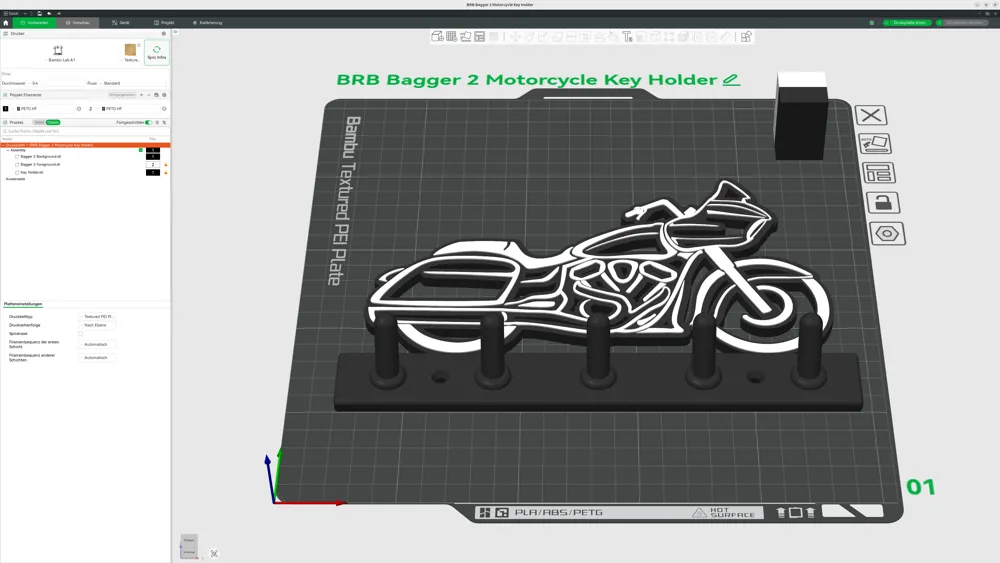The height and width of the screenshot is (563, 1000).
Task: Click the Measure ruler tool icon
Action: click(726, 37)
